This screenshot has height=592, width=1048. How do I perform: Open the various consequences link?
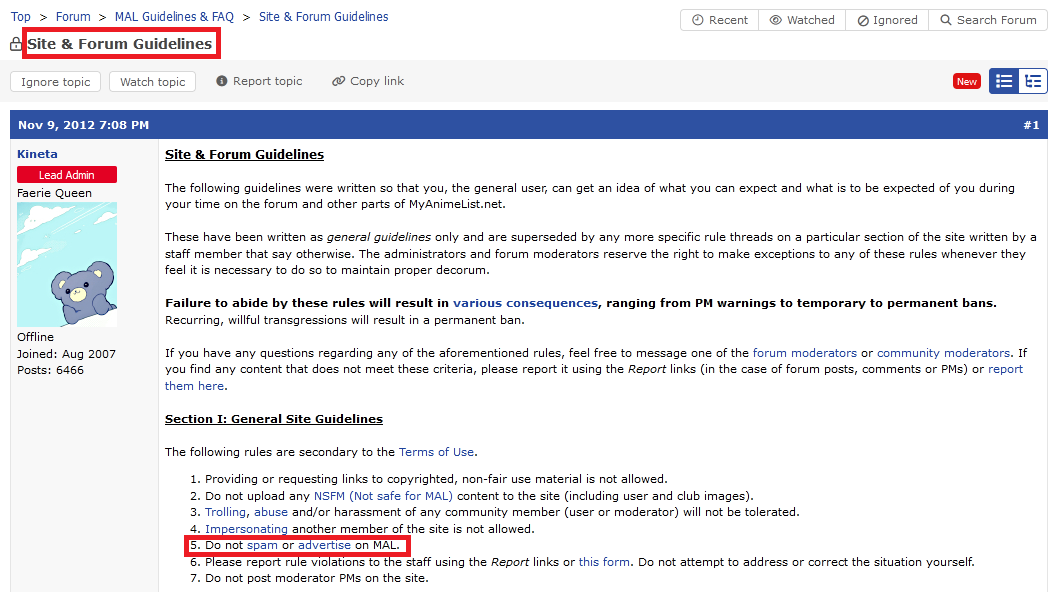pyautogui.click(x=525, y=303)
